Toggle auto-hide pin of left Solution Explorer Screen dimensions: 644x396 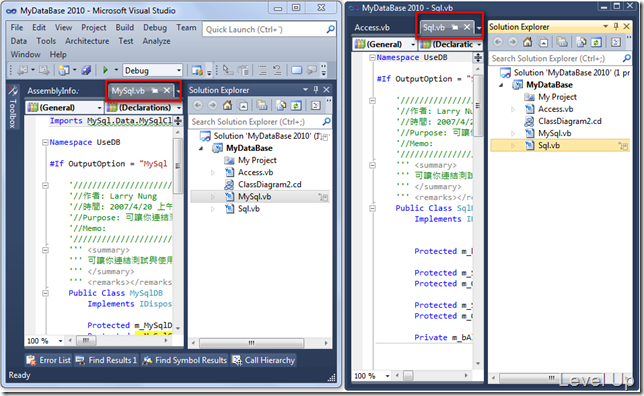click(x=316, y=90)
